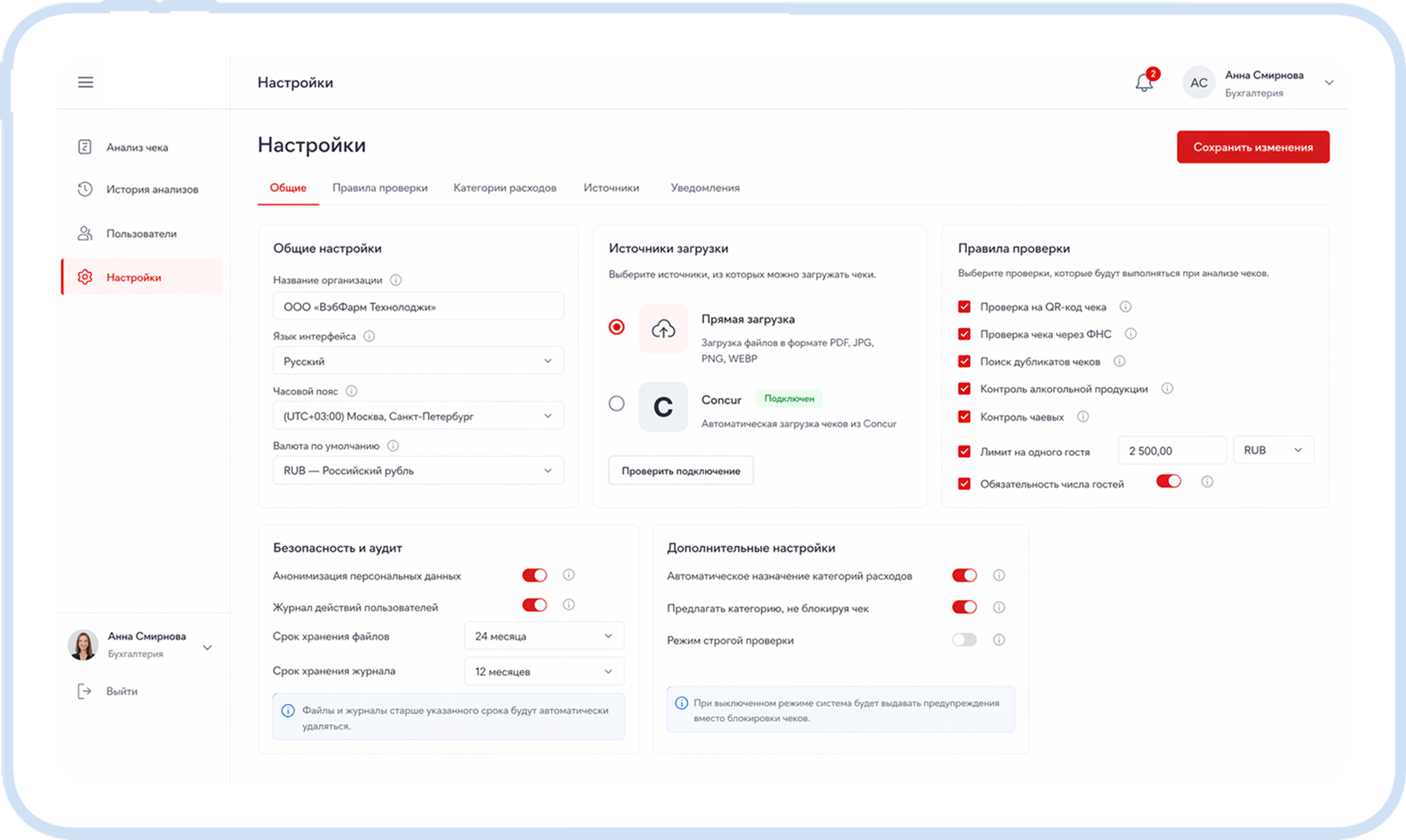
Task: Show info for Обязательность числа гостей
Action: [1207, 482]
